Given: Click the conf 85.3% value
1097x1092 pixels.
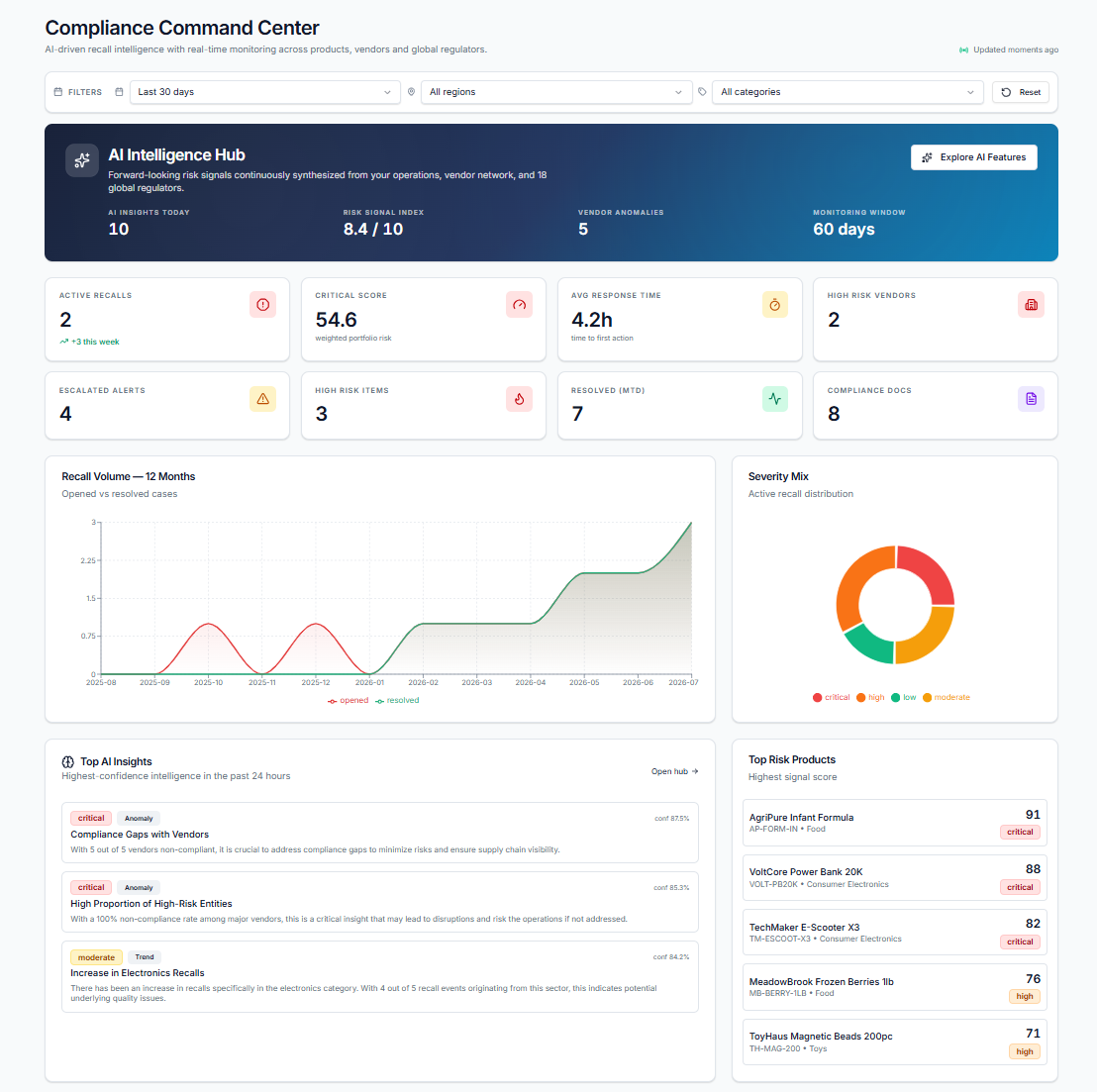Looking at the screenshot, I should pos(671,888).
